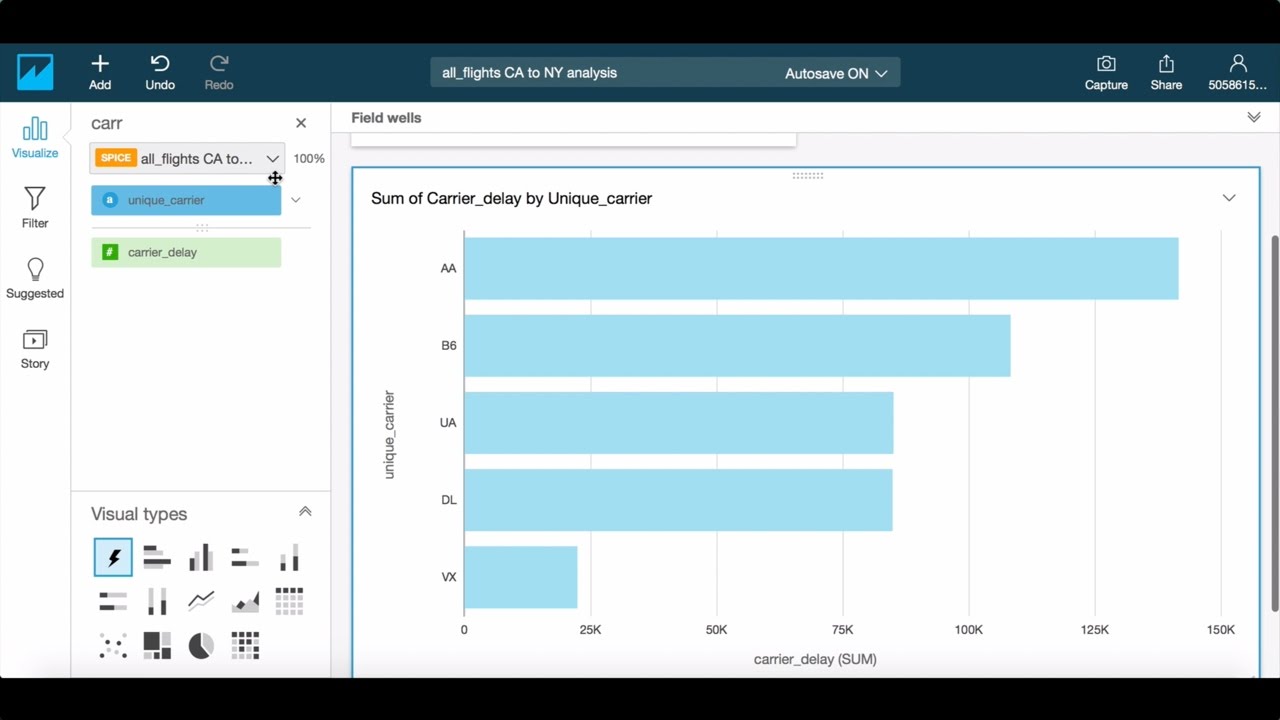Image resolution: width=1280 pixels, height=720 pixels.
Task: Click the Redo button
Action: 219,72
